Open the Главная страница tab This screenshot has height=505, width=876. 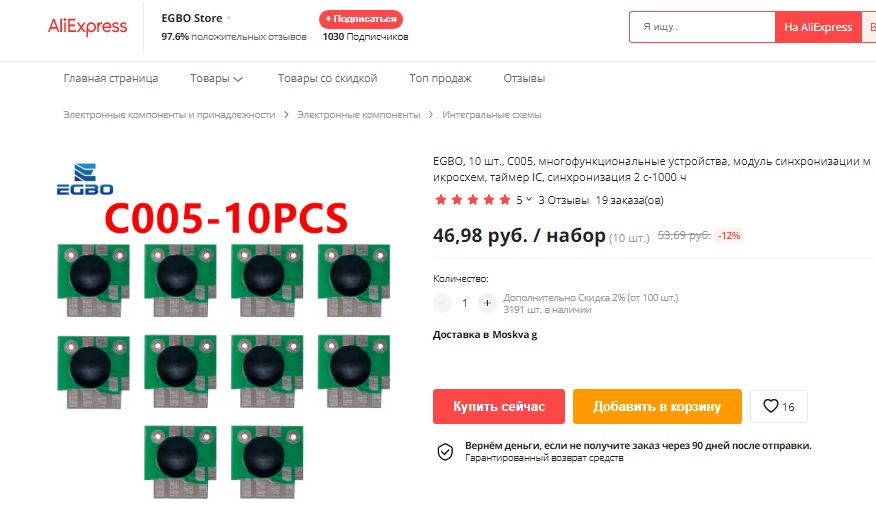coord(111,78)
